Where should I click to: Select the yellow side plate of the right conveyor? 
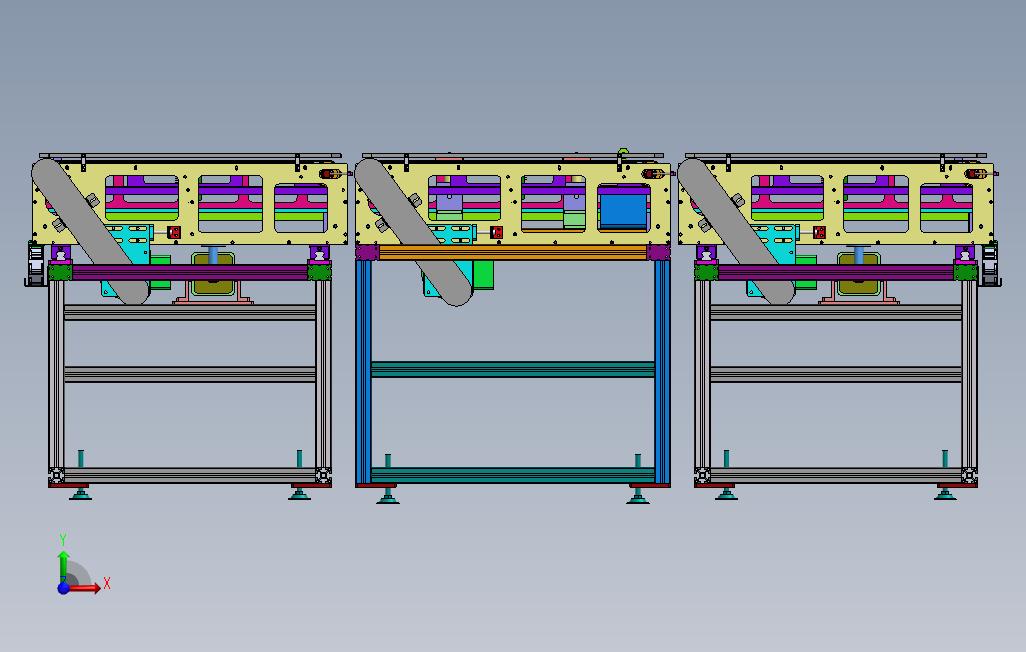click(836, 203)
